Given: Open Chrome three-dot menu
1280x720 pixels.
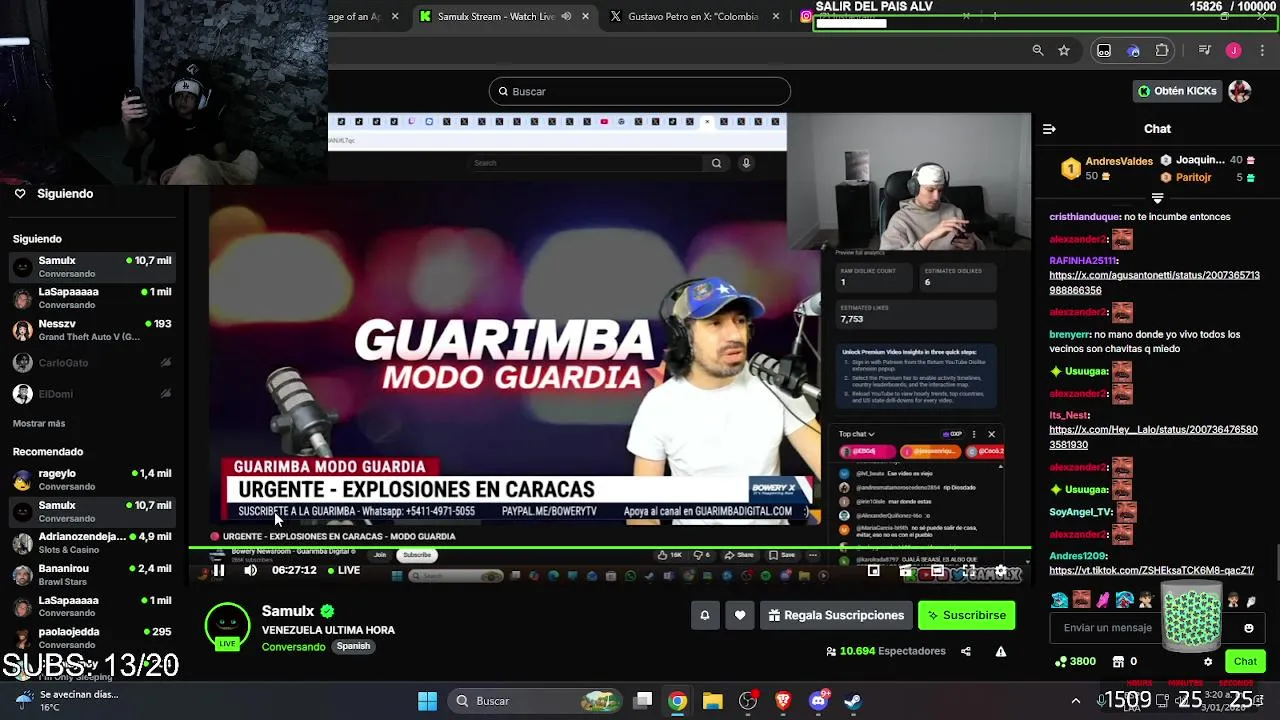Looking at the screenshot, I should [1262, 50].
